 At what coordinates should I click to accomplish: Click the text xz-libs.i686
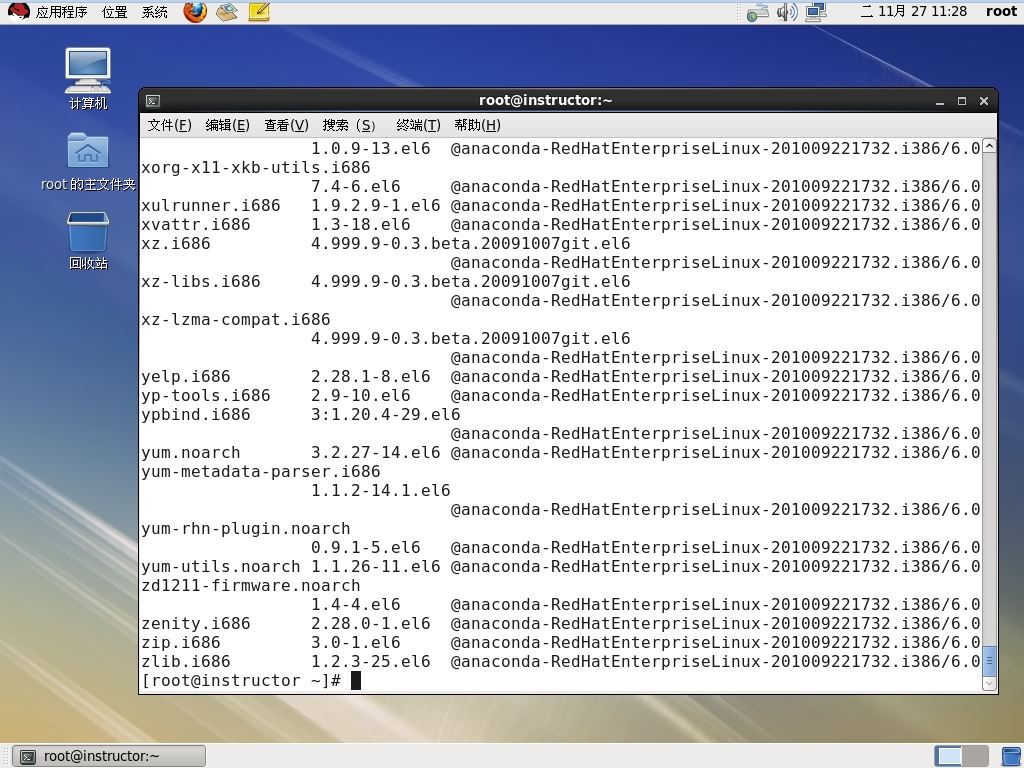[x=200, y=282]
